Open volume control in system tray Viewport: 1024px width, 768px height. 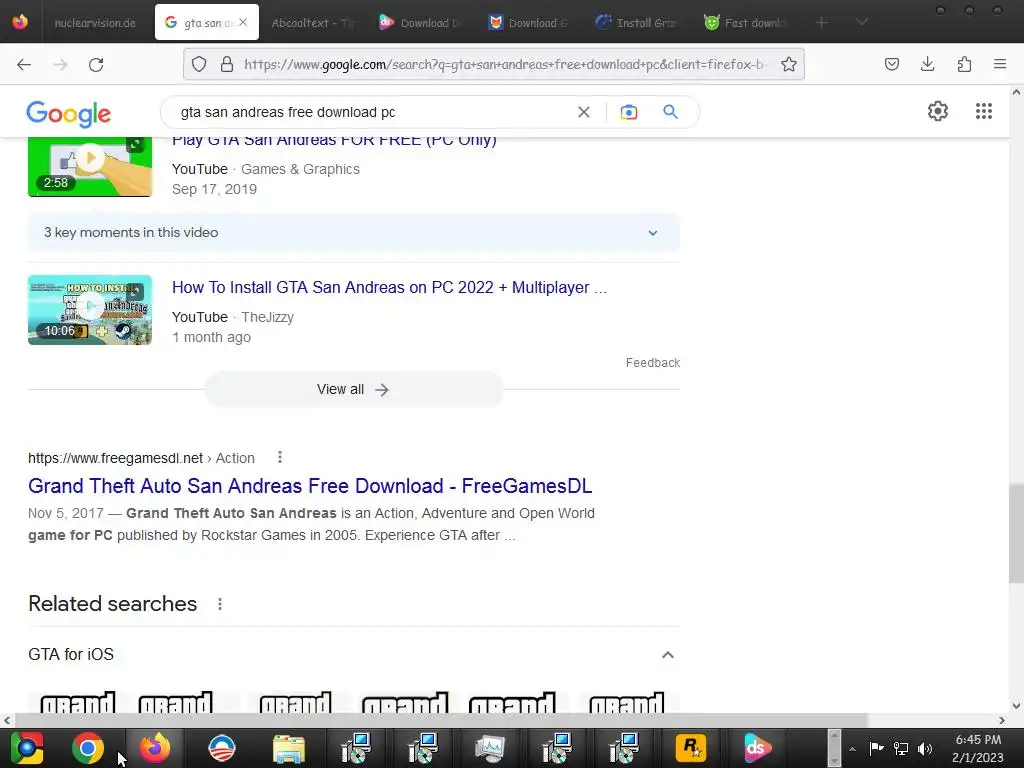(x=925, y=748)
